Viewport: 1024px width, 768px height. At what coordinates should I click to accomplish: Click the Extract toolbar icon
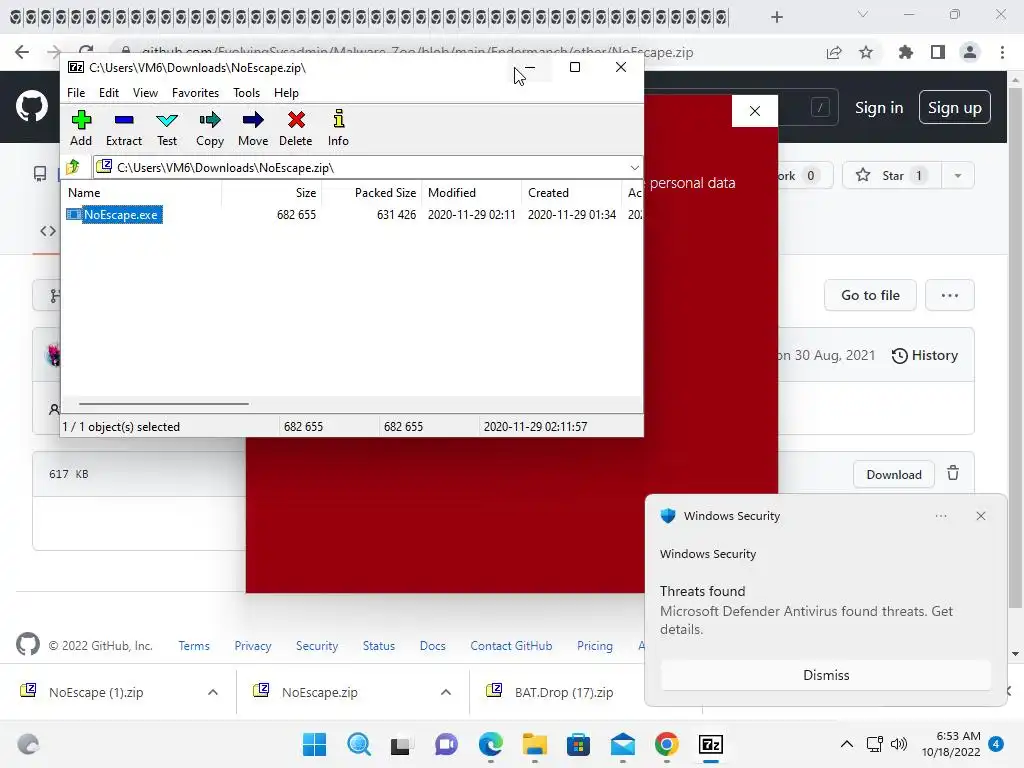click(x=123, y=128)
